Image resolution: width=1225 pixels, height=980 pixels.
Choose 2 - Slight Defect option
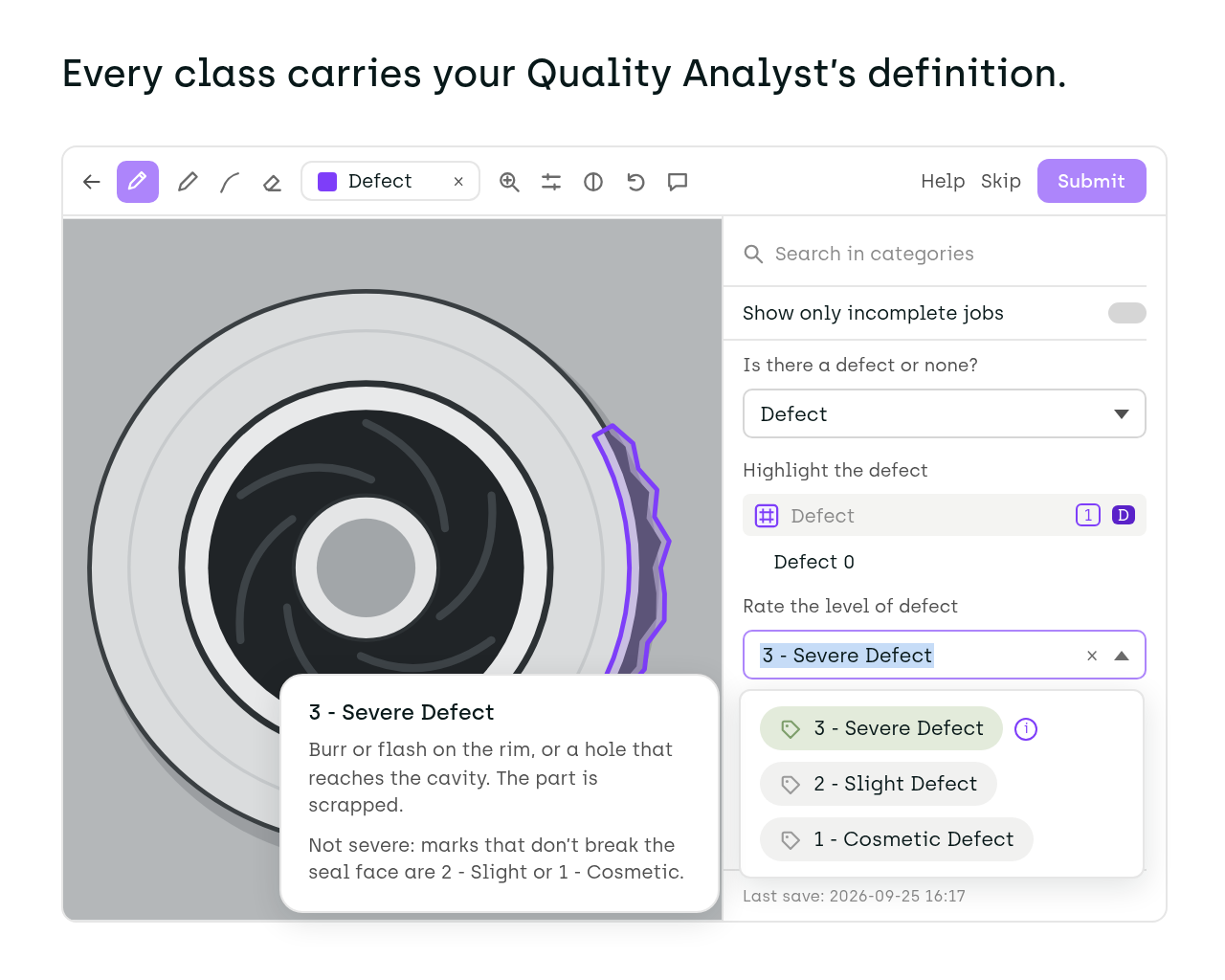pos(879,784)
